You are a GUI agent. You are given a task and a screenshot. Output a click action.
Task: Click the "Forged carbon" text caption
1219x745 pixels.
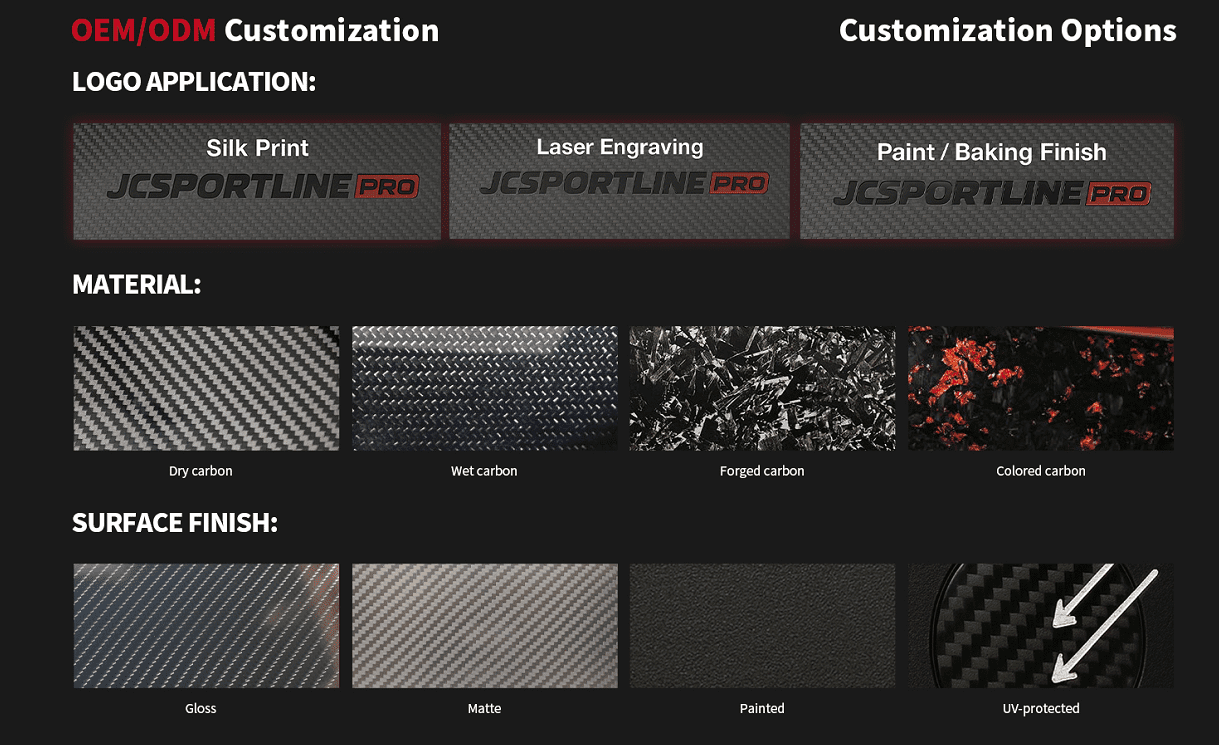(x=762, y=471)
